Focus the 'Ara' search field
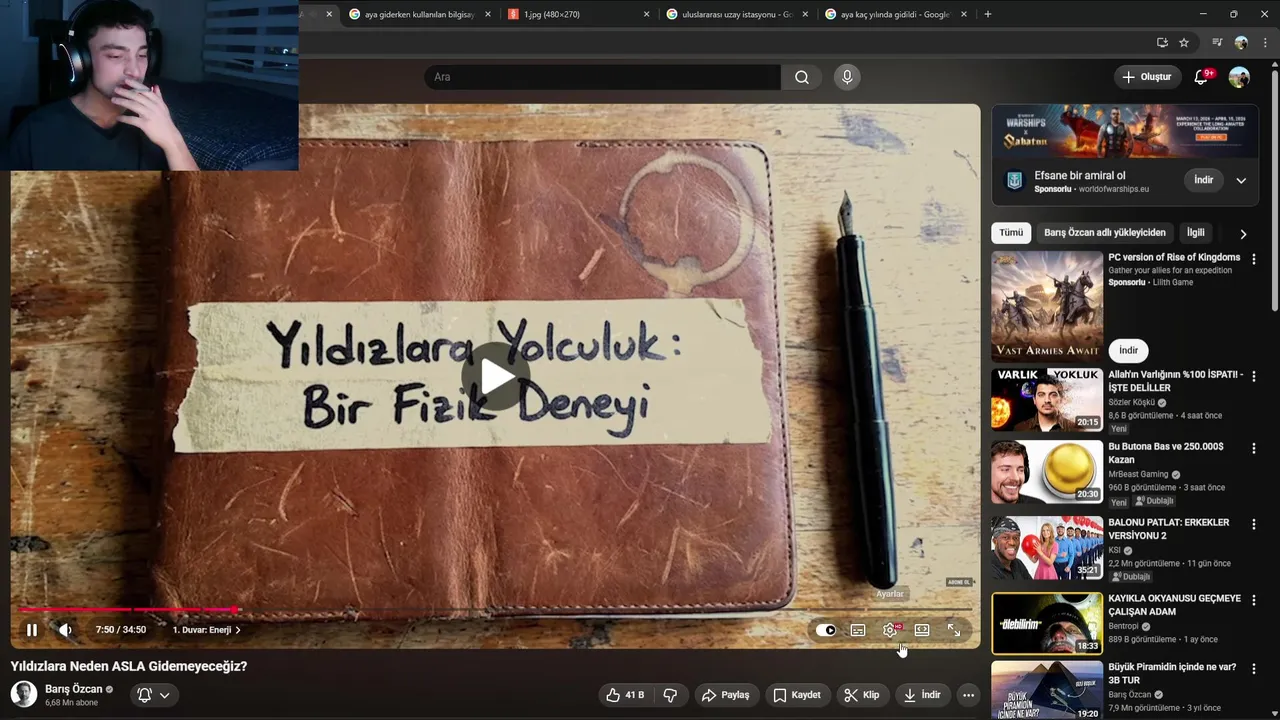1280x720 pixels. point(603,77)
